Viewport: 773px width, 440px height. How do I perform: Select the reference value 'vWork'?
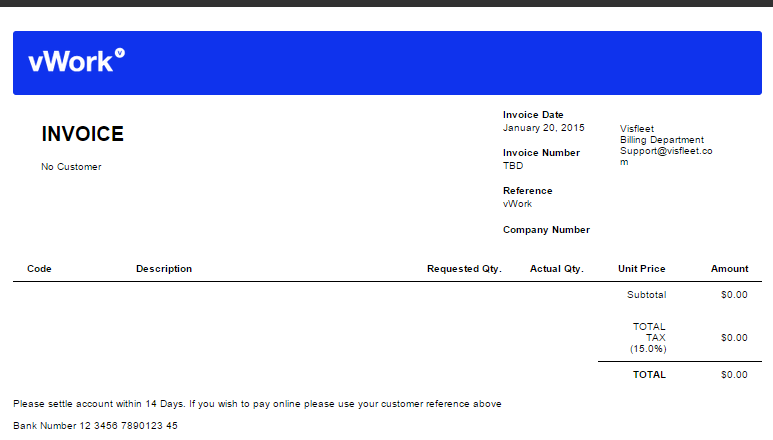[x=518, y=204]
